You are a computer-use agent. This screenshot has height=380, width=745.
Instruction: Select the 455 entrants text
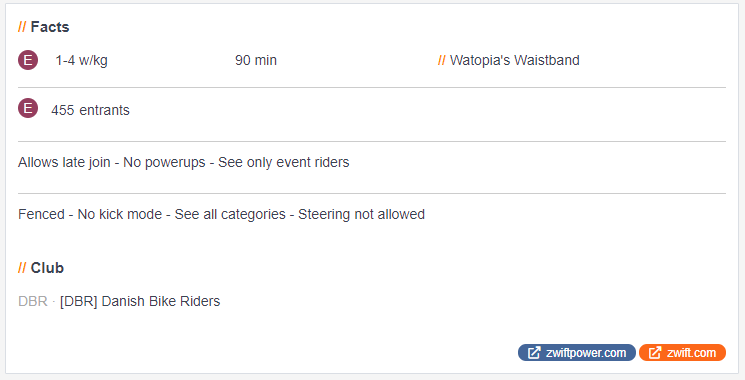[x=90, y=110]
